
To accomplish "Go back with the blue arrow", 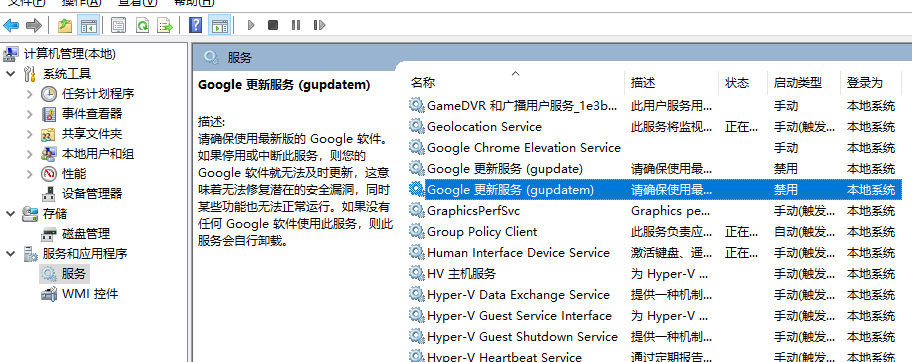I will point(11,25).
